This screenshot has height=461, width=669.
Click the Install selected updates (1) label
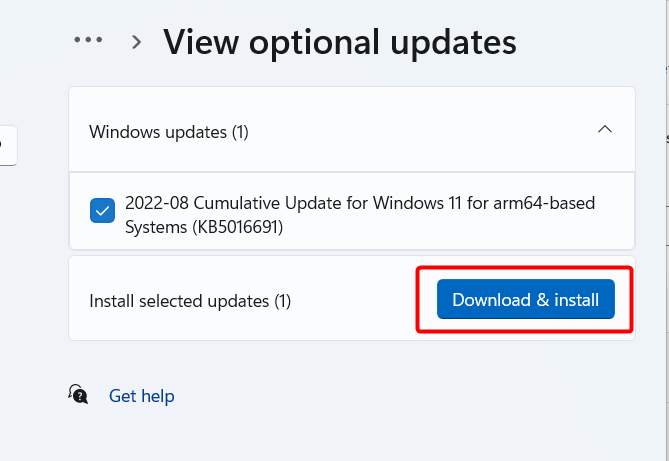pos(190,301)
